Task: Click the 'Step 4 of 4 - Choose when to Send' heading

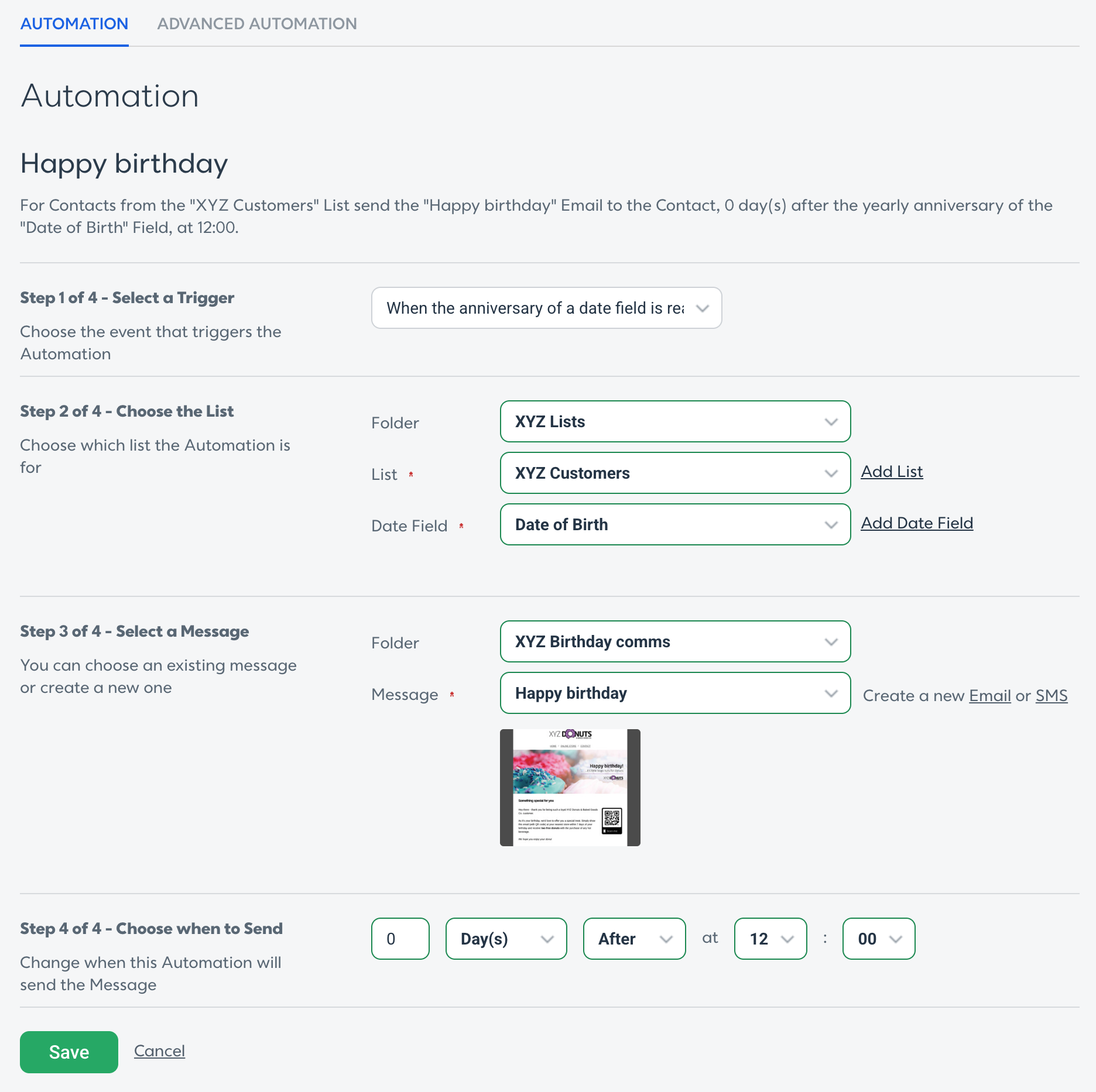Action: [x=152, y=929]
